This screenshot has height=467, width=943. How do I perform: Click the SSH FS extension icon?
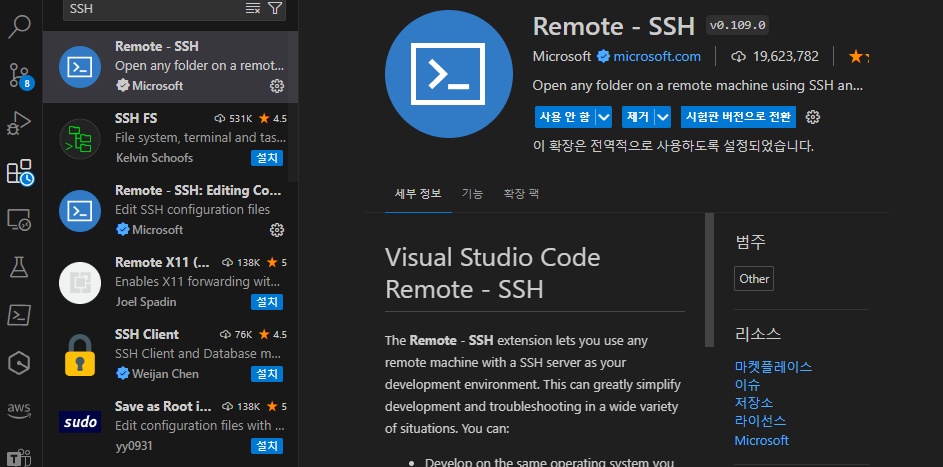click(80, 139)
